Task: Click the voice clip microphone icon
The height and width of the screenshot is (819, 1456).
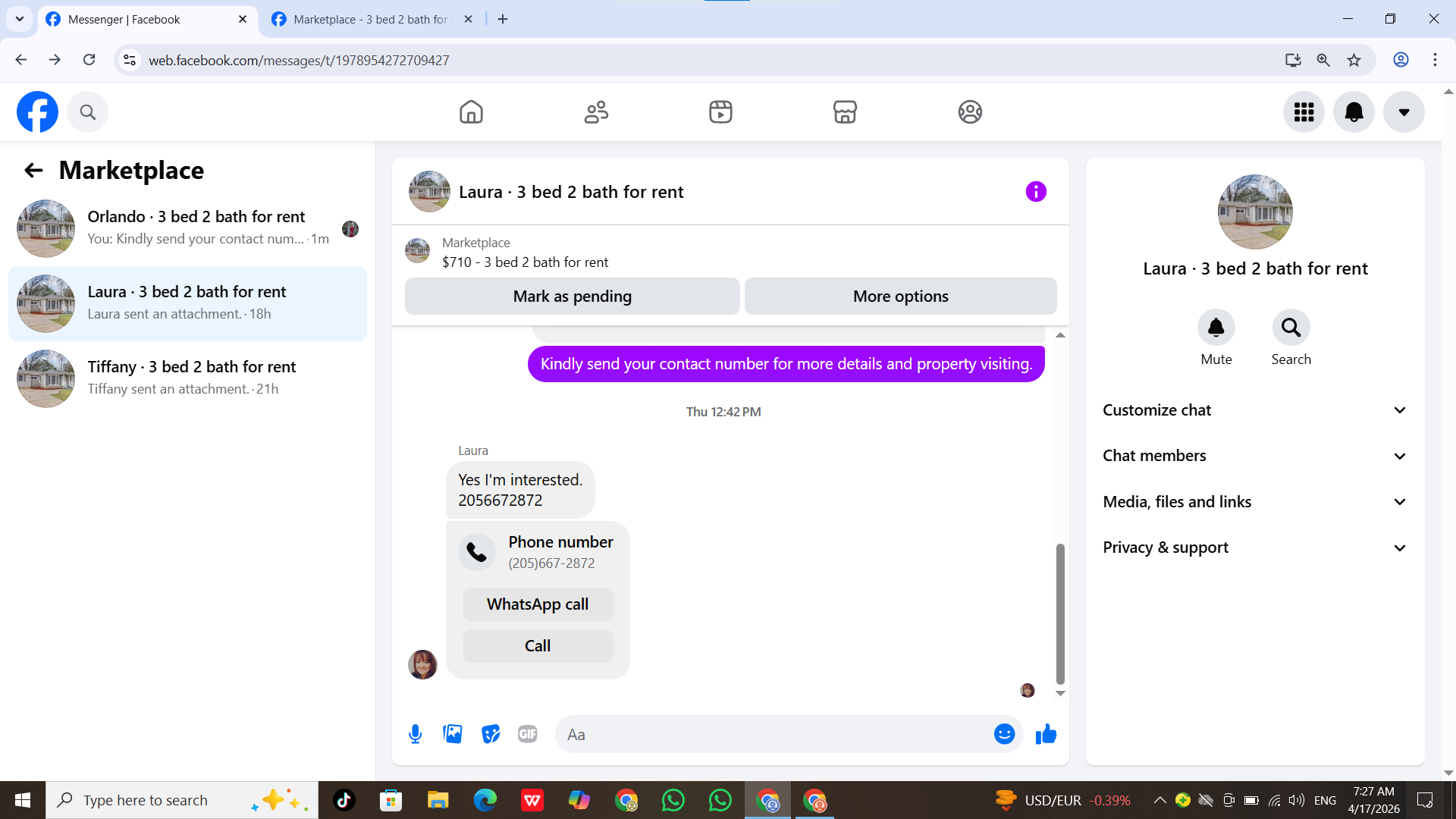Action: [x=415, y=734]
